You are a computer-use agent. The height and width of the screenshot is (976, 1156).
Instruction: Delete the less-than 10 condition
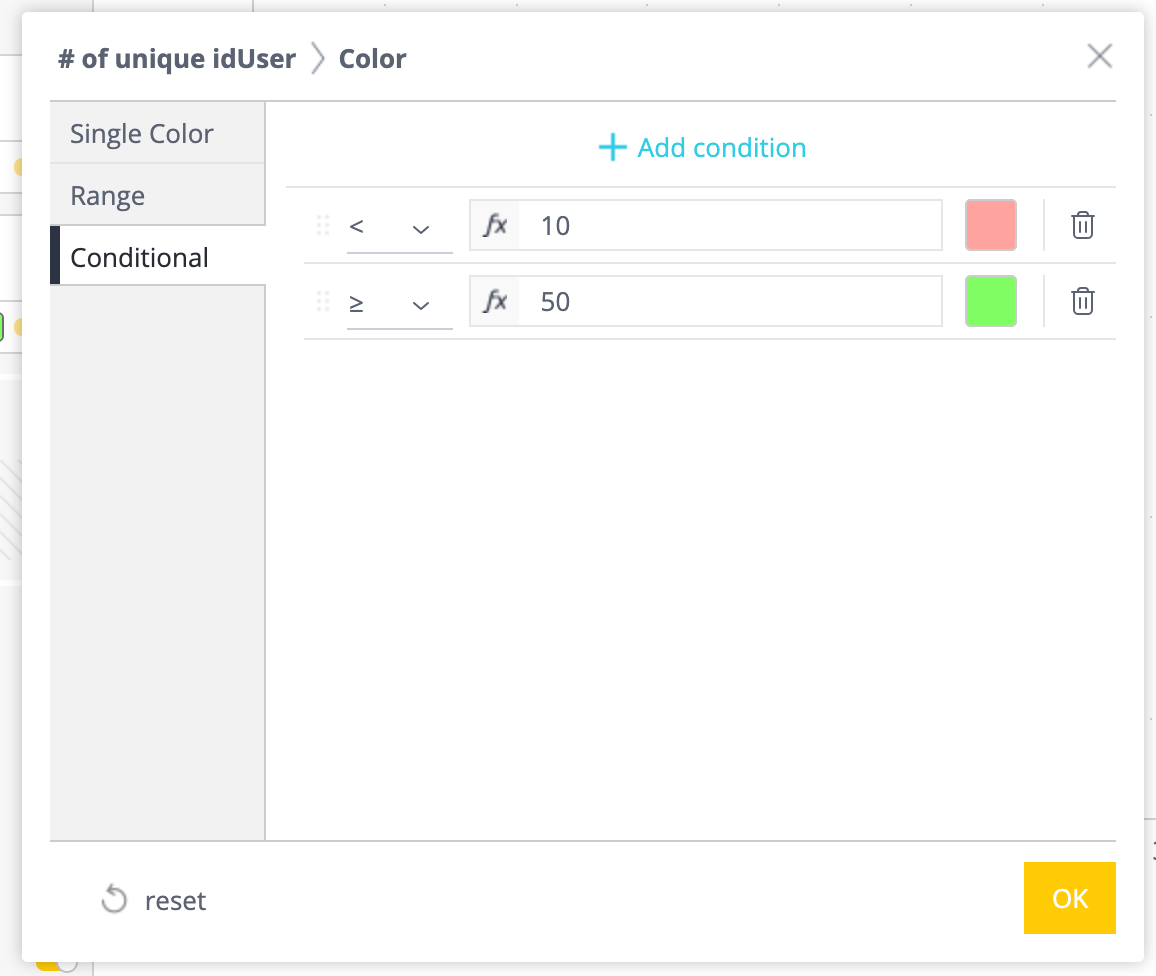(x=1082, y=225)
